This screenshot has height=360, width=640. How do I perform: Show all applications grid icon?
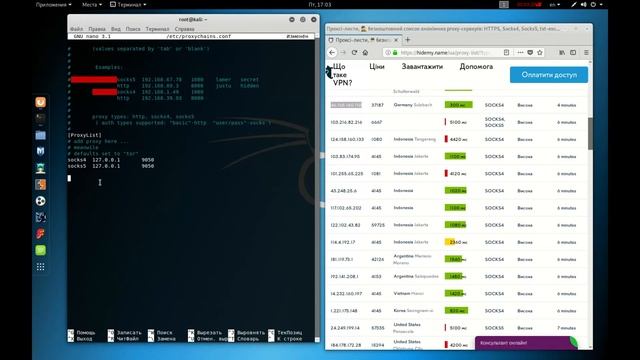40,267
